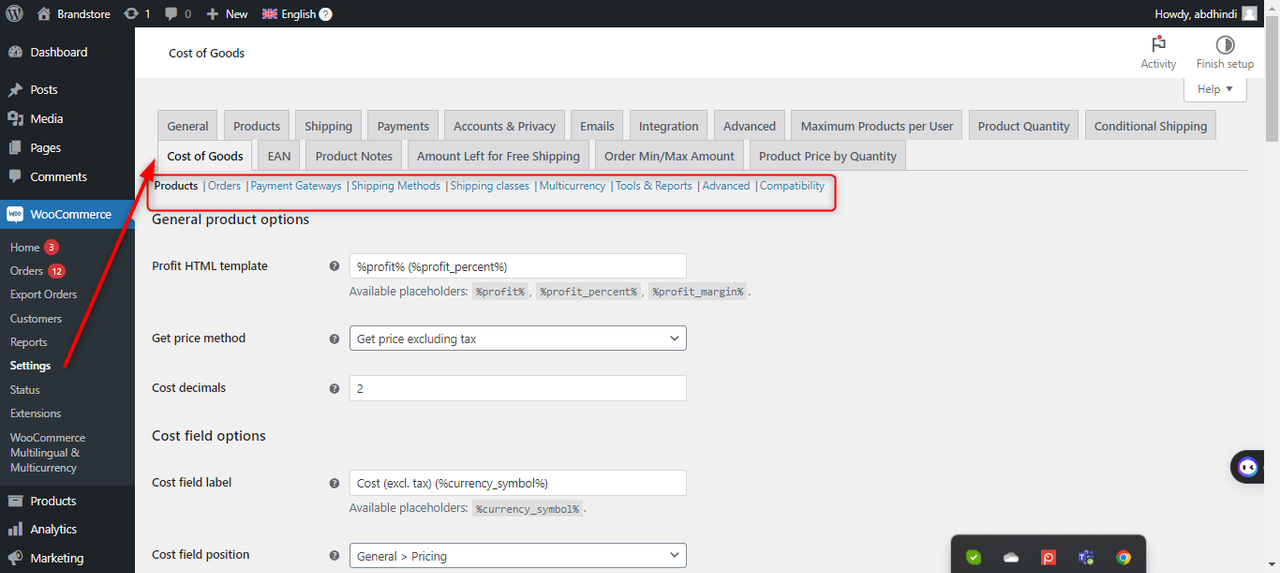Open Analytics in the sidebar

coord(67,529)
